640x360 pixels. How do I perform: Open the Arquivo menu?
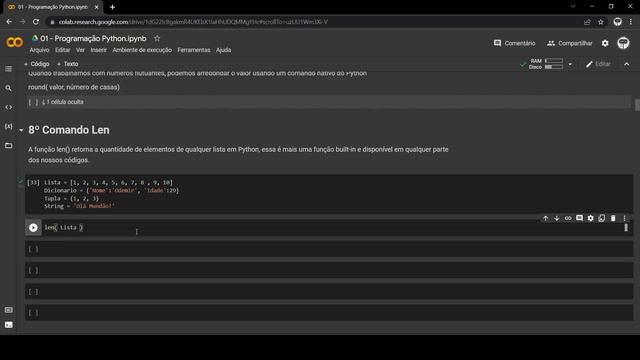tap(39, 50)
